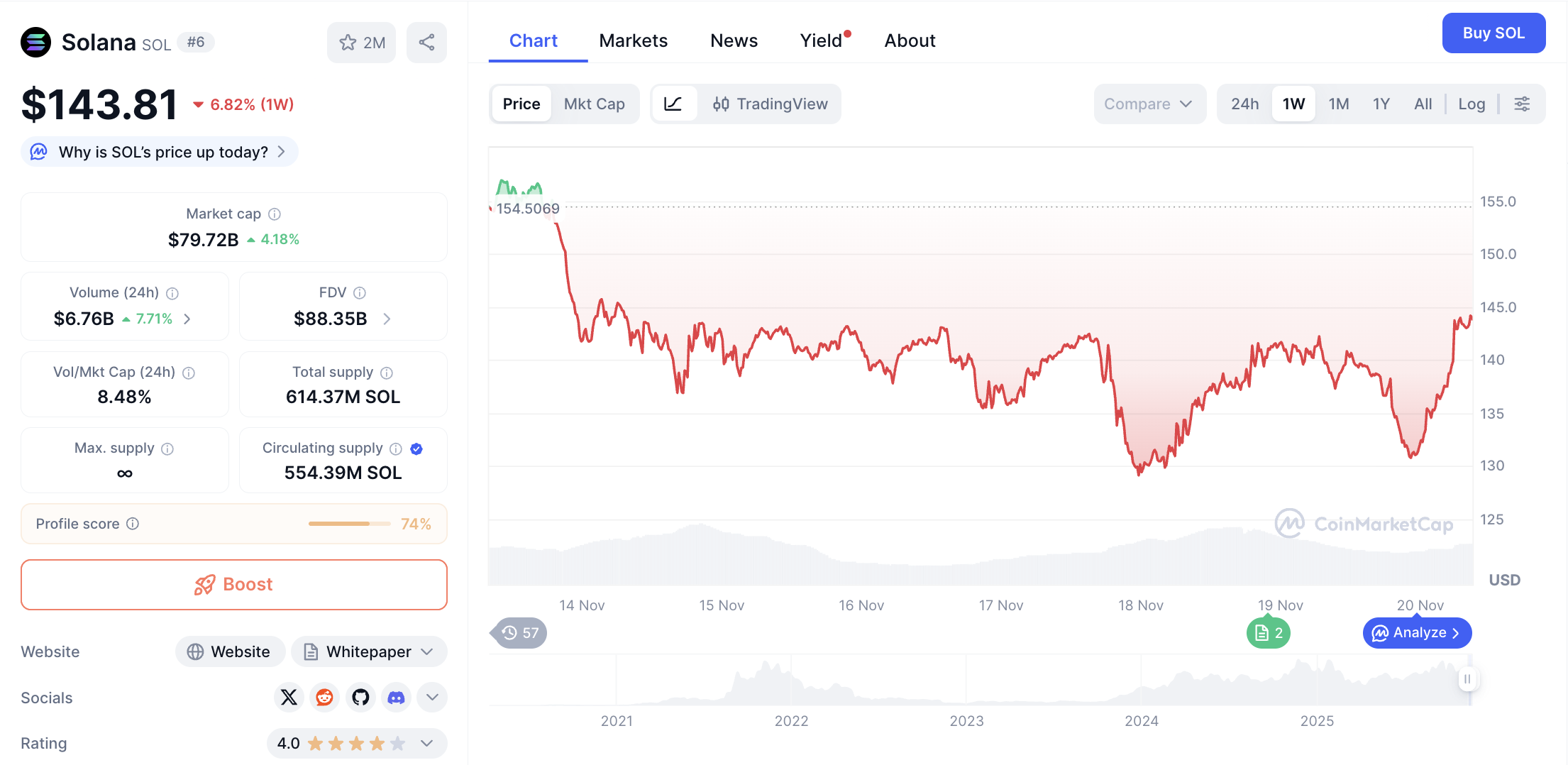Screen dimensions: 1568x765
Task: Toggle Log scale on the chart
Action: [1471, 104]
